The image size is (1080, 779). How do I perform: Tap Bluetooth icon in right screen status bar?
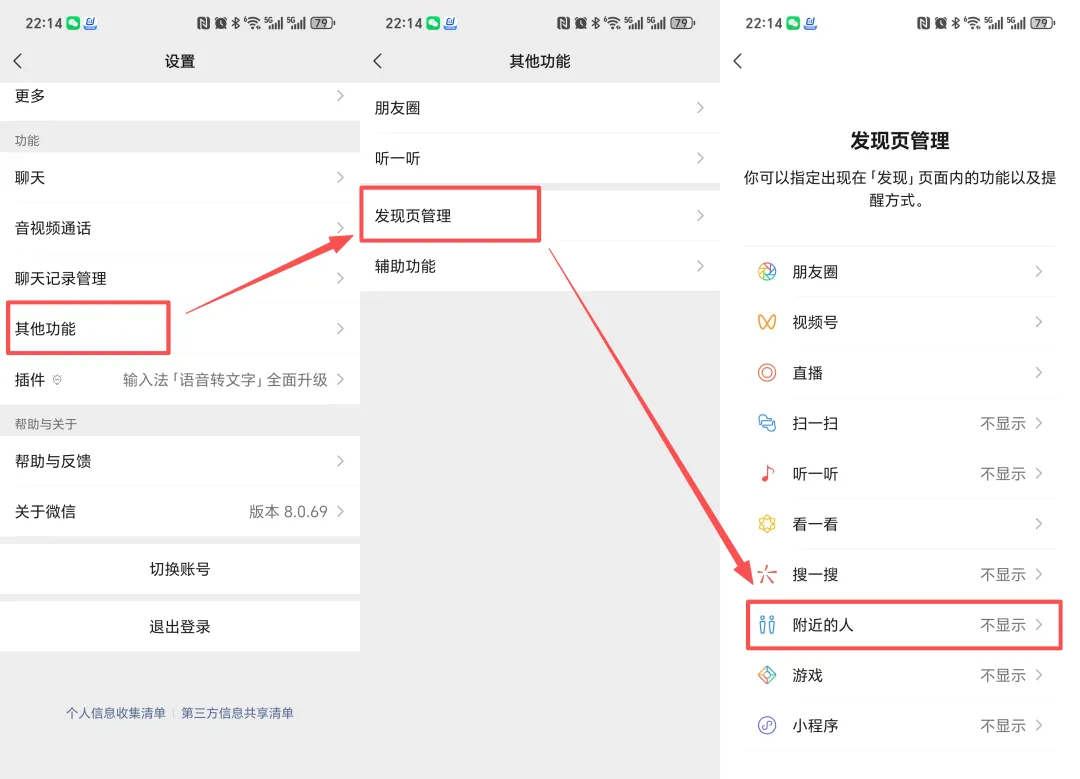click(x=955, y=23)
